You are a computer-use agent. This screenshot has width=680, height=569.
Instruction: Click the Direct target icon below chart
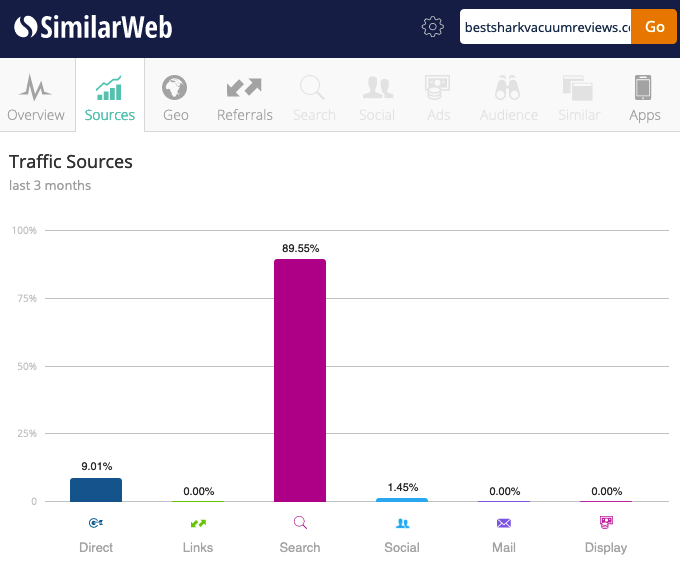(96, 523)
